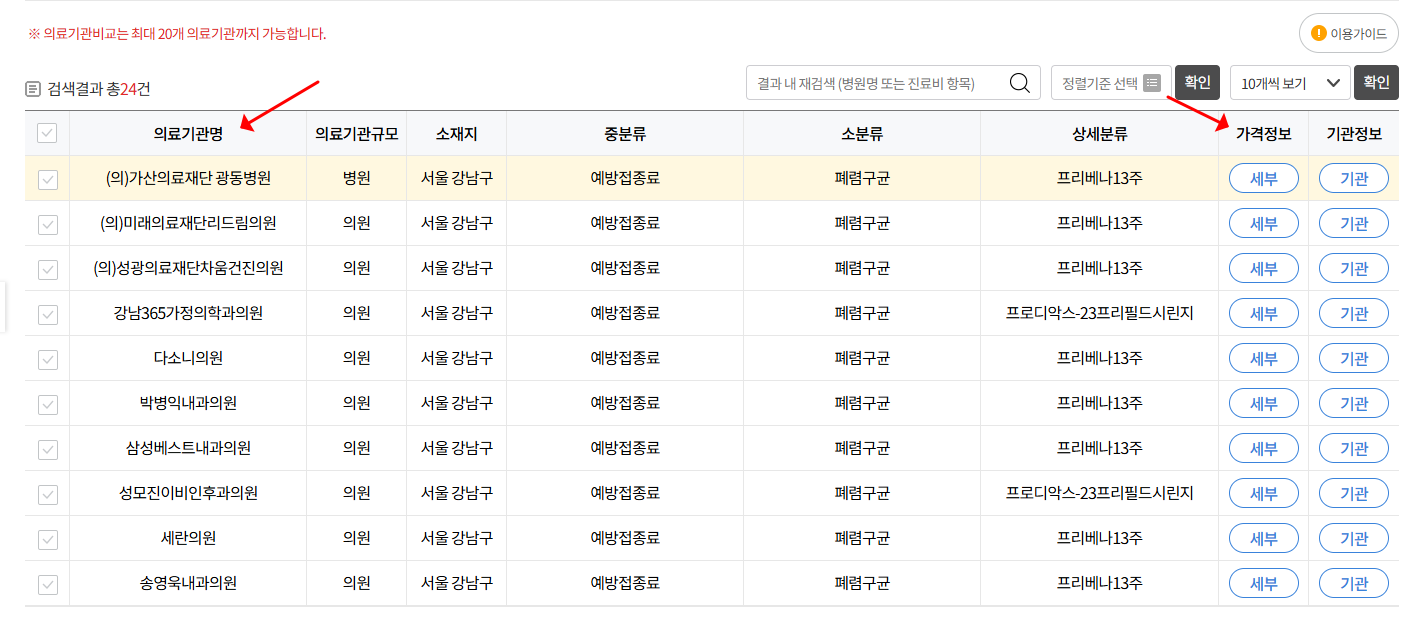Open the 이용가이드 usage guide

pyautogui.click(x=1348, y=33)
